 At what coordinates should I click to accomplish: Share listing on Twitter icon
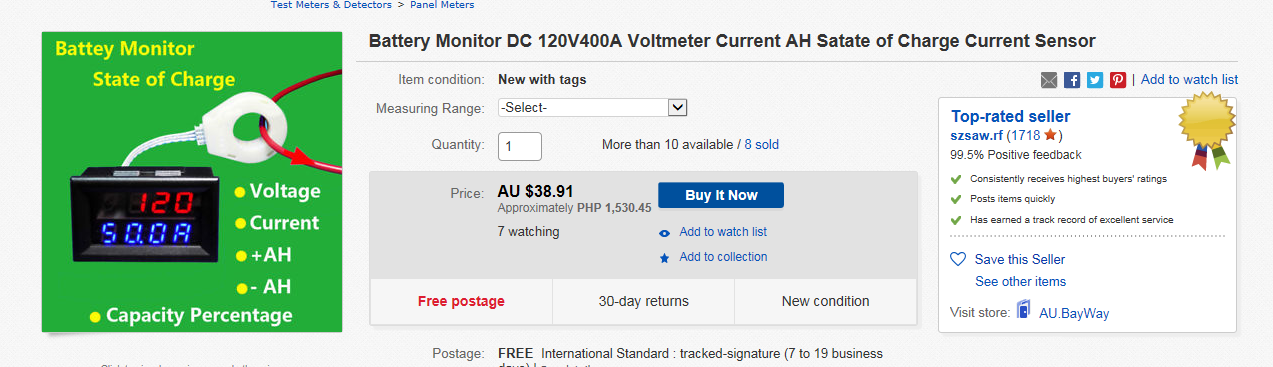tap(1095, 80)
